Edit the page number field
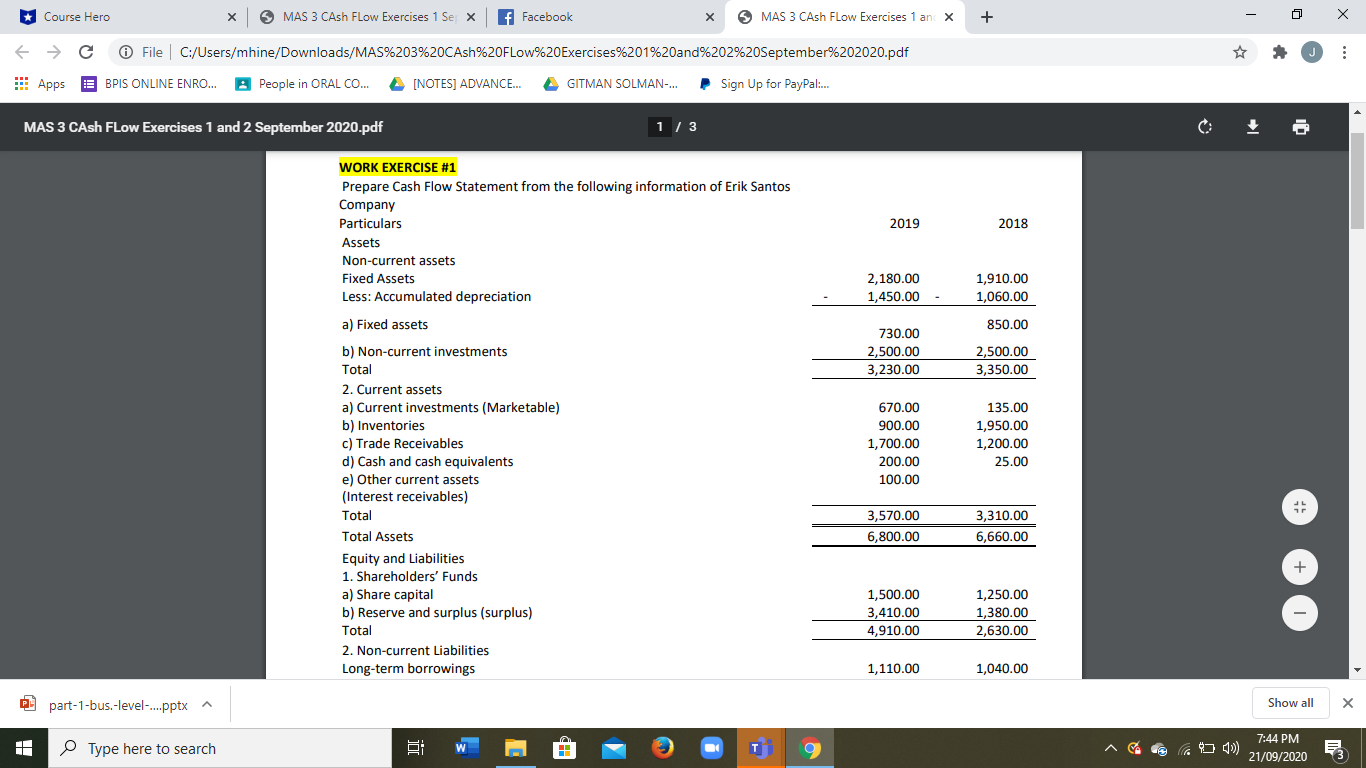 coord(659,127)
